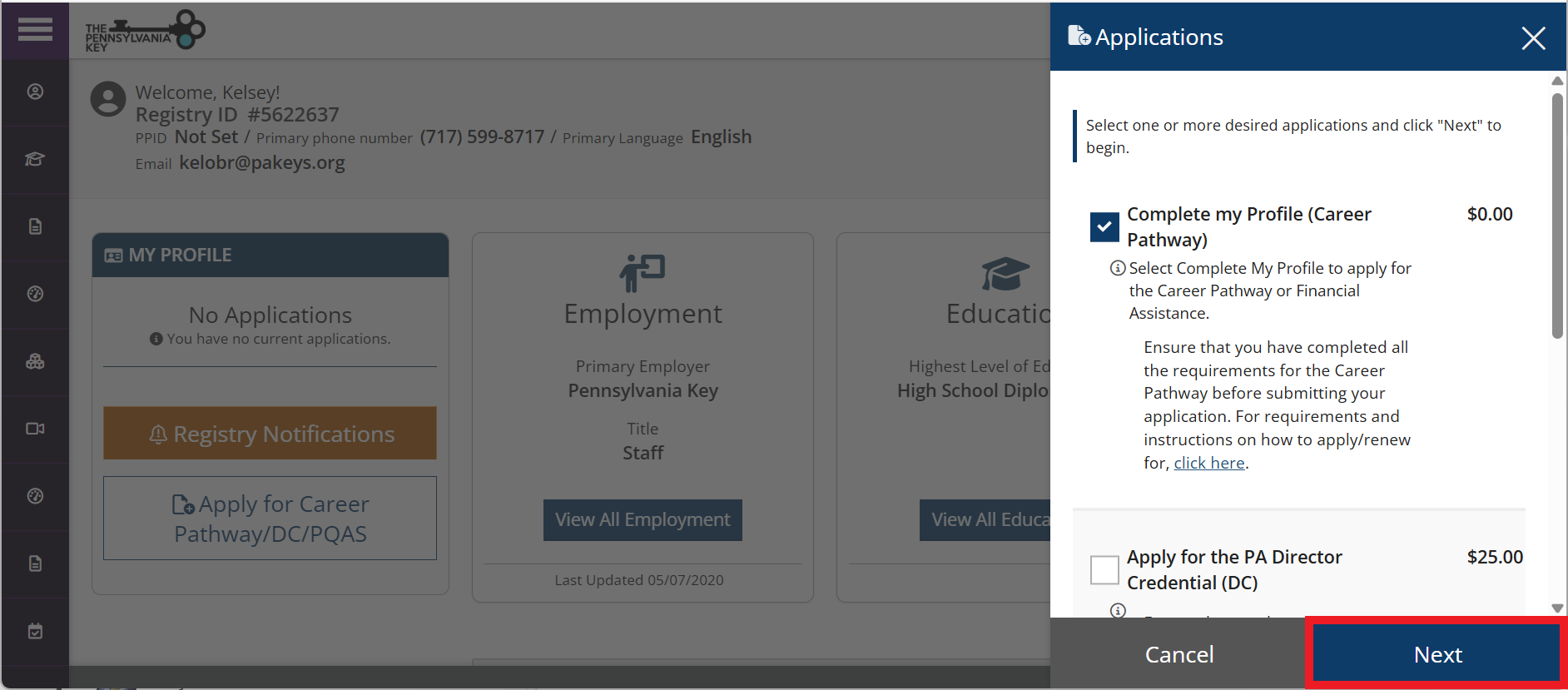Click the Applications panel scrollbar thumb
Screen dimensions: 1568x690
1557,216
